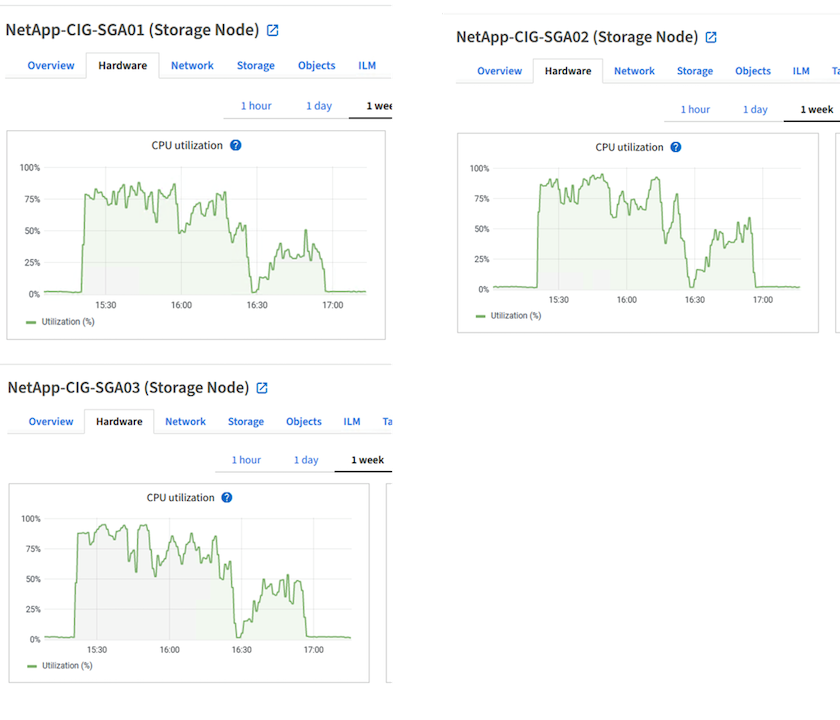Open the Hardware tab for SGA03
The height and width of the screenshot is (720, 840).
coord(119,422)
